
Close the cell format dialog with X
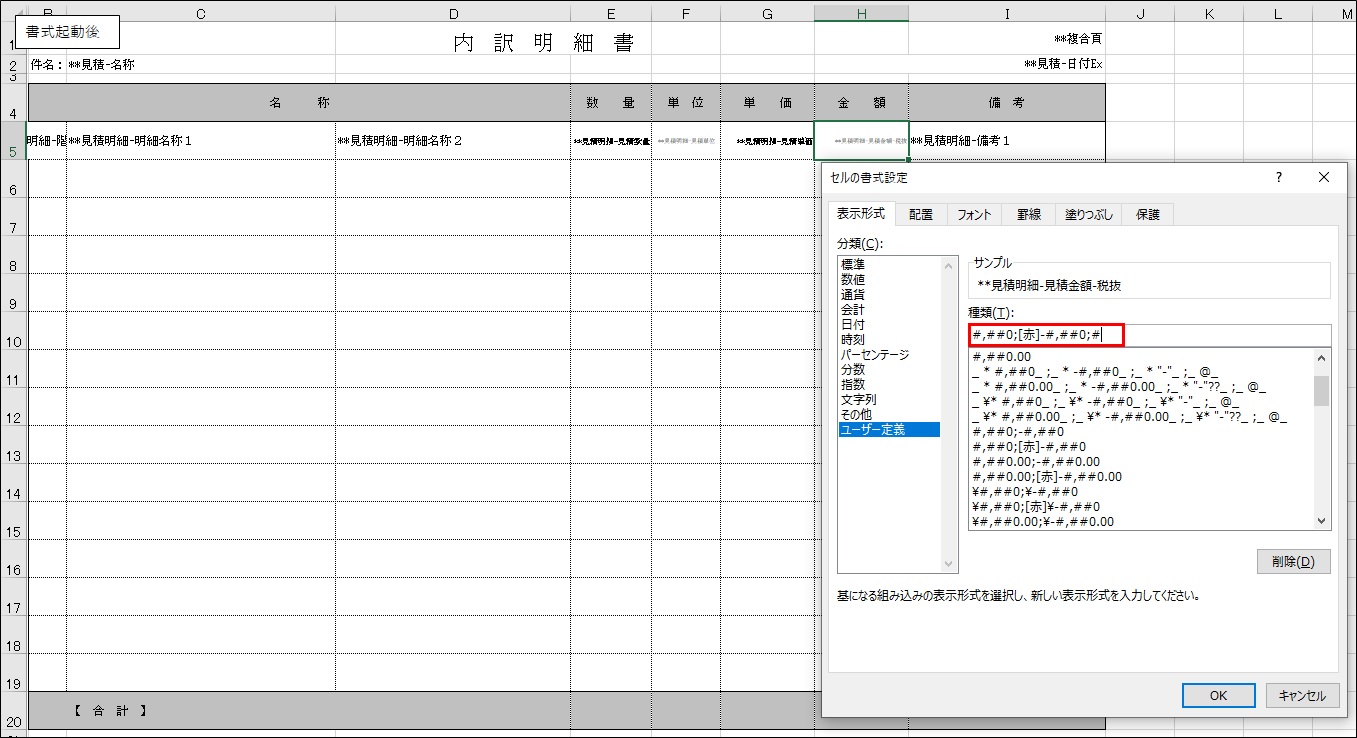click(x=1324, y=177)
